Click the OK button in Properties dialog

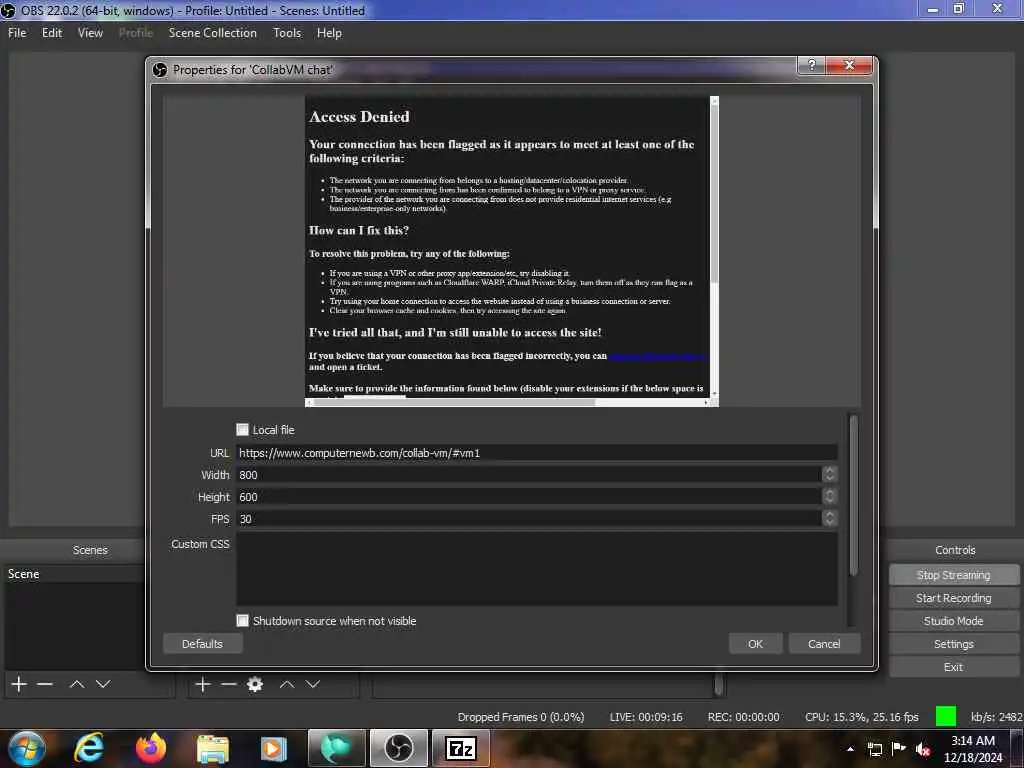[x=756, y=644]
